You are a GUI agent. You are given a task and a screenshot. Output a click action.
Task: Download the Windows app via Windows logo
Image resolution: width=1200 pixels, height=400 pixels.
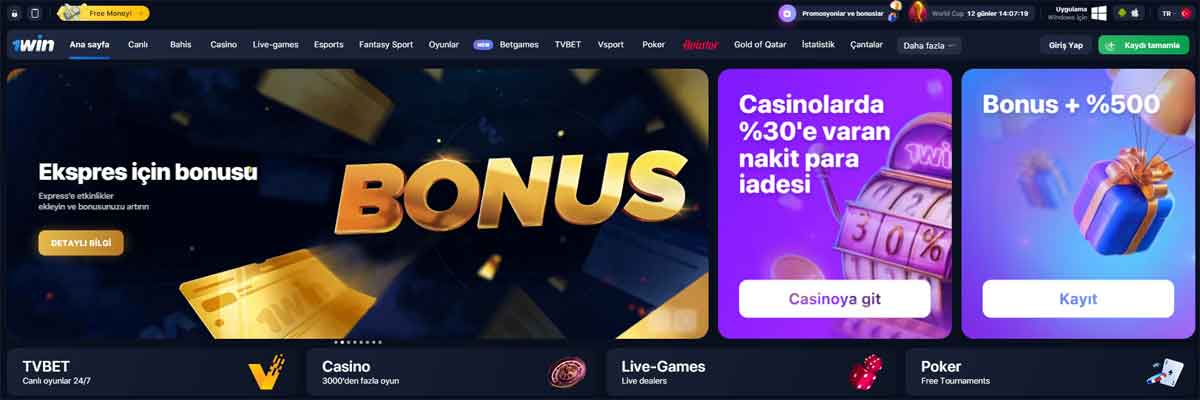coord(1099,13)
